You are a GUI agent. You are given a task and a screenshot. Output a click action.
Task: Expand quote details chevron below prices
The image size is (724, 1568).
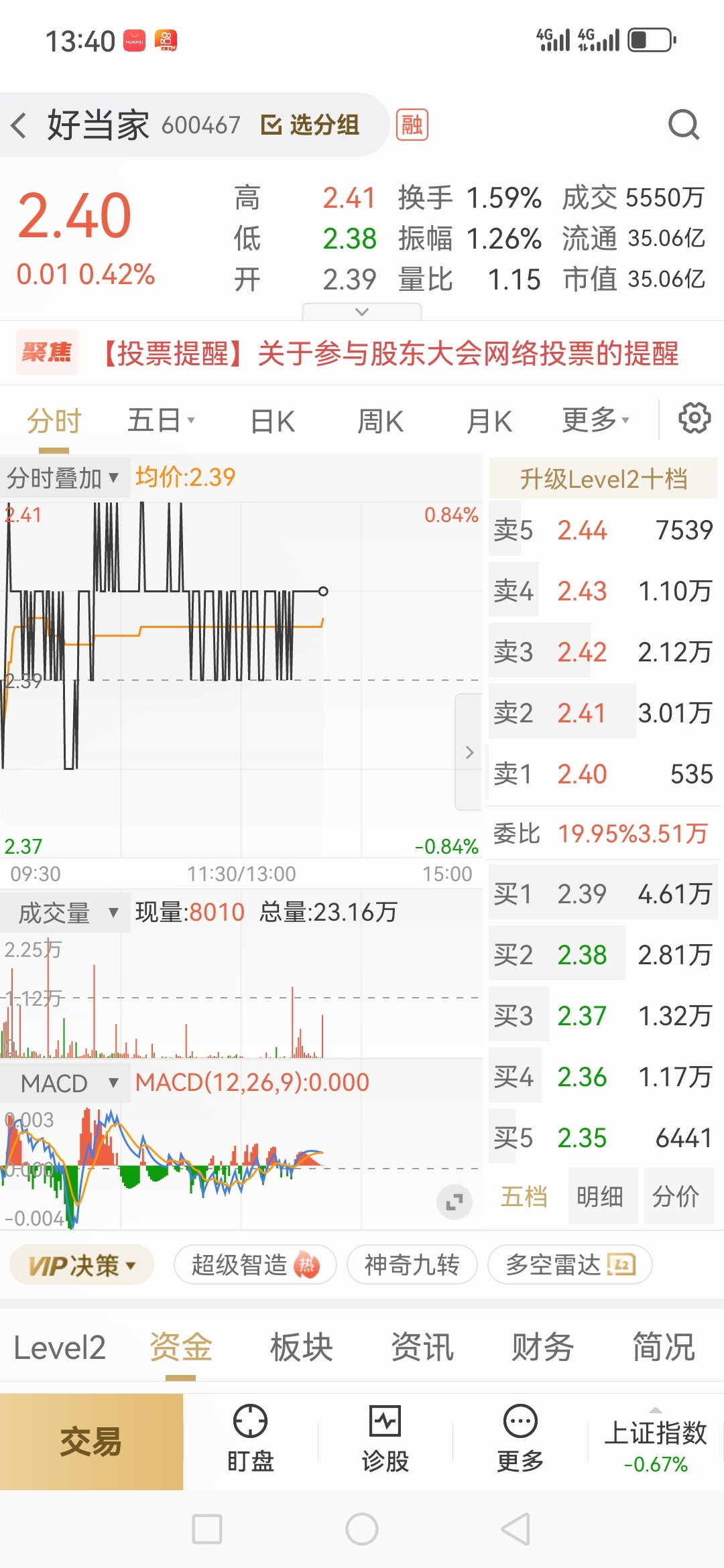tap(362, 312)
